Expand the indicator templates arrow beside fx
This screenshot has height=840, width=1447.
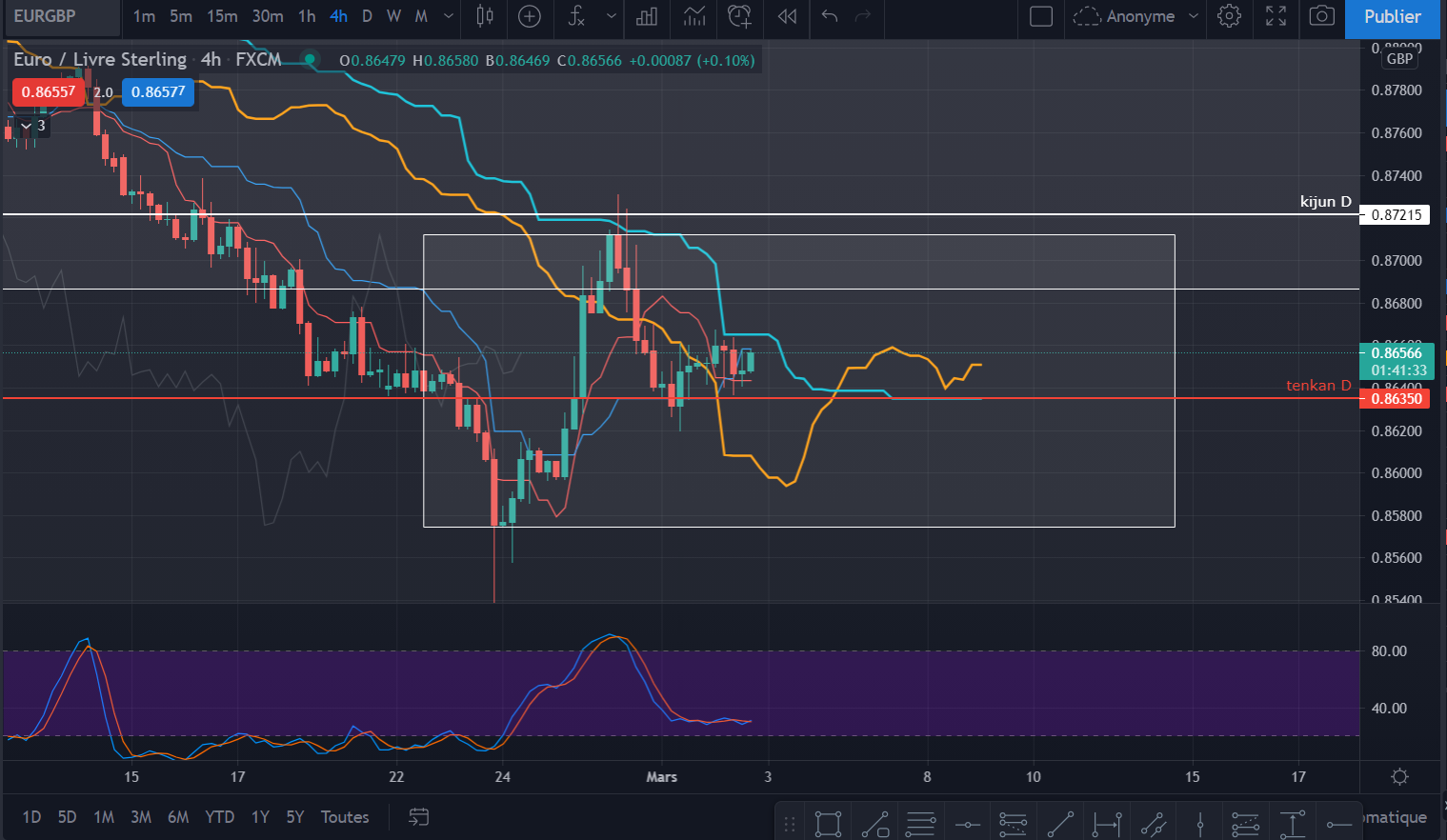tap(611, 16)
